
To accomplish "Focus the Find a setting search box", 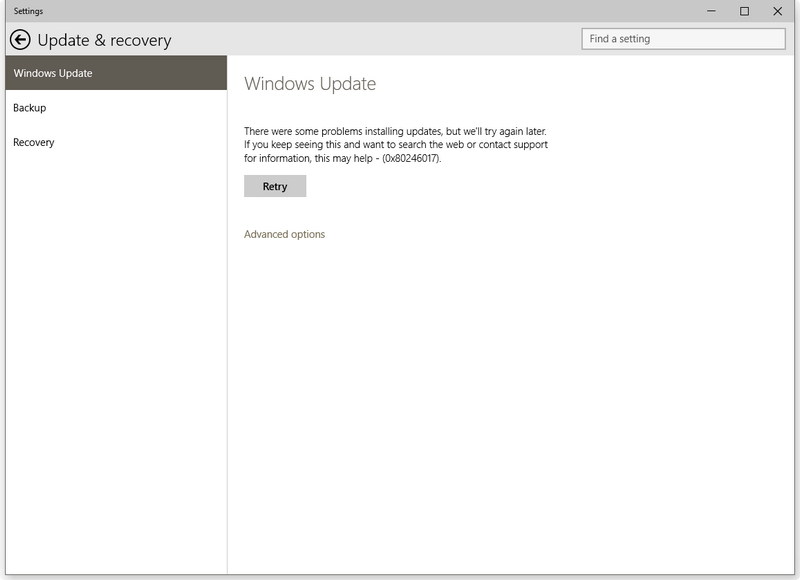I will (x=683, y=39).
